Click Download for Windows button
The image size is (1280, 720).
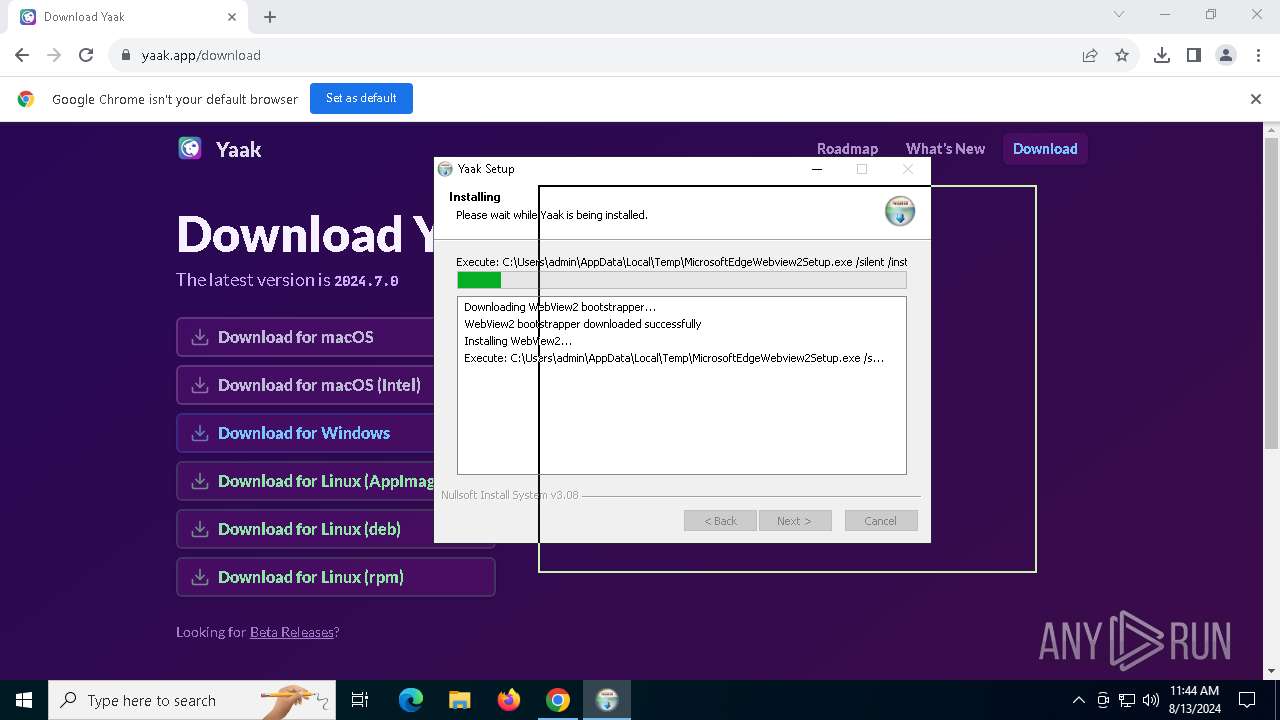[x=305, y=433]
